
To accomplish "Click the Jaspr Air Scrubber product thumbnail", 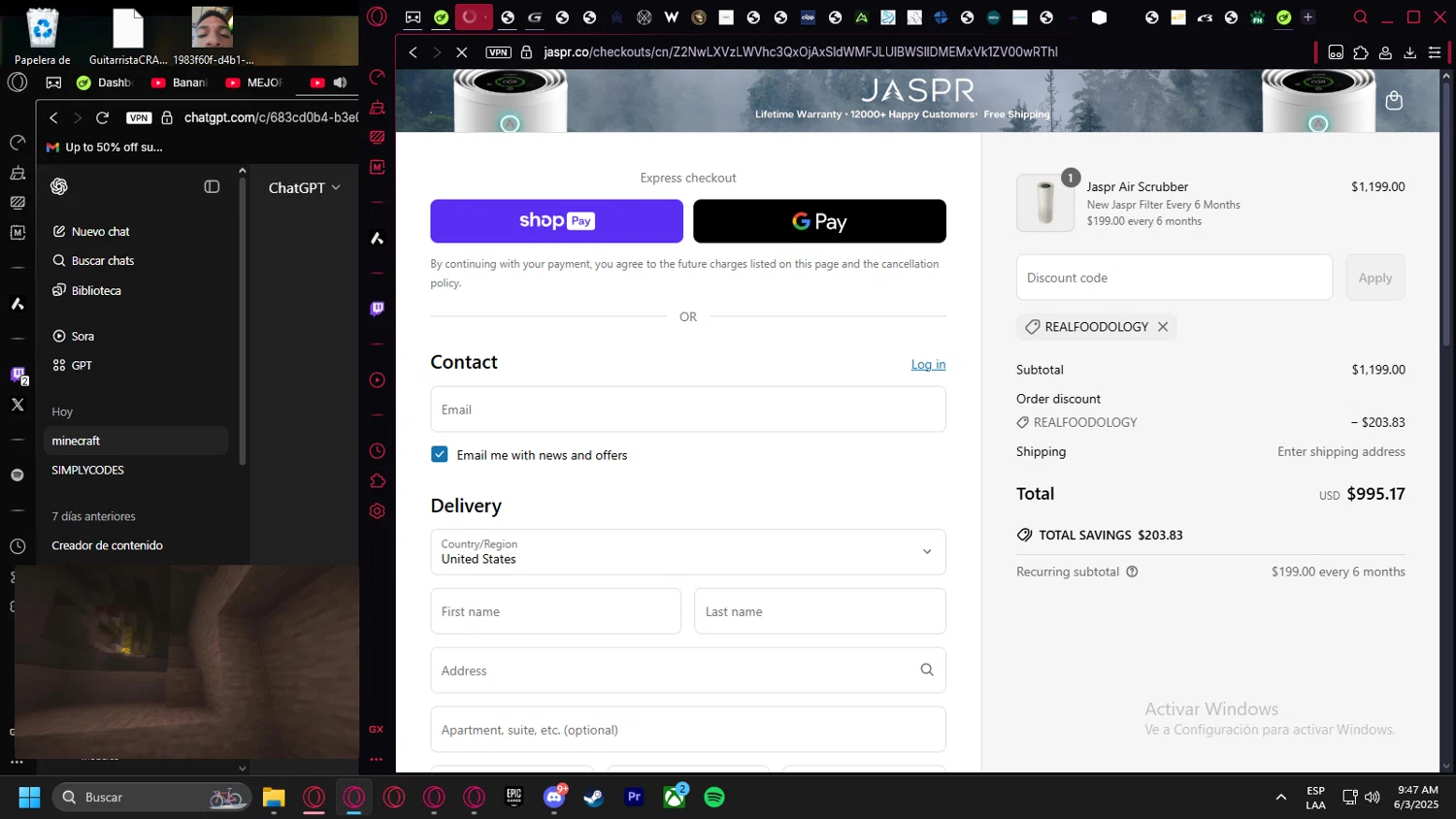I will tap(1045, 203).
